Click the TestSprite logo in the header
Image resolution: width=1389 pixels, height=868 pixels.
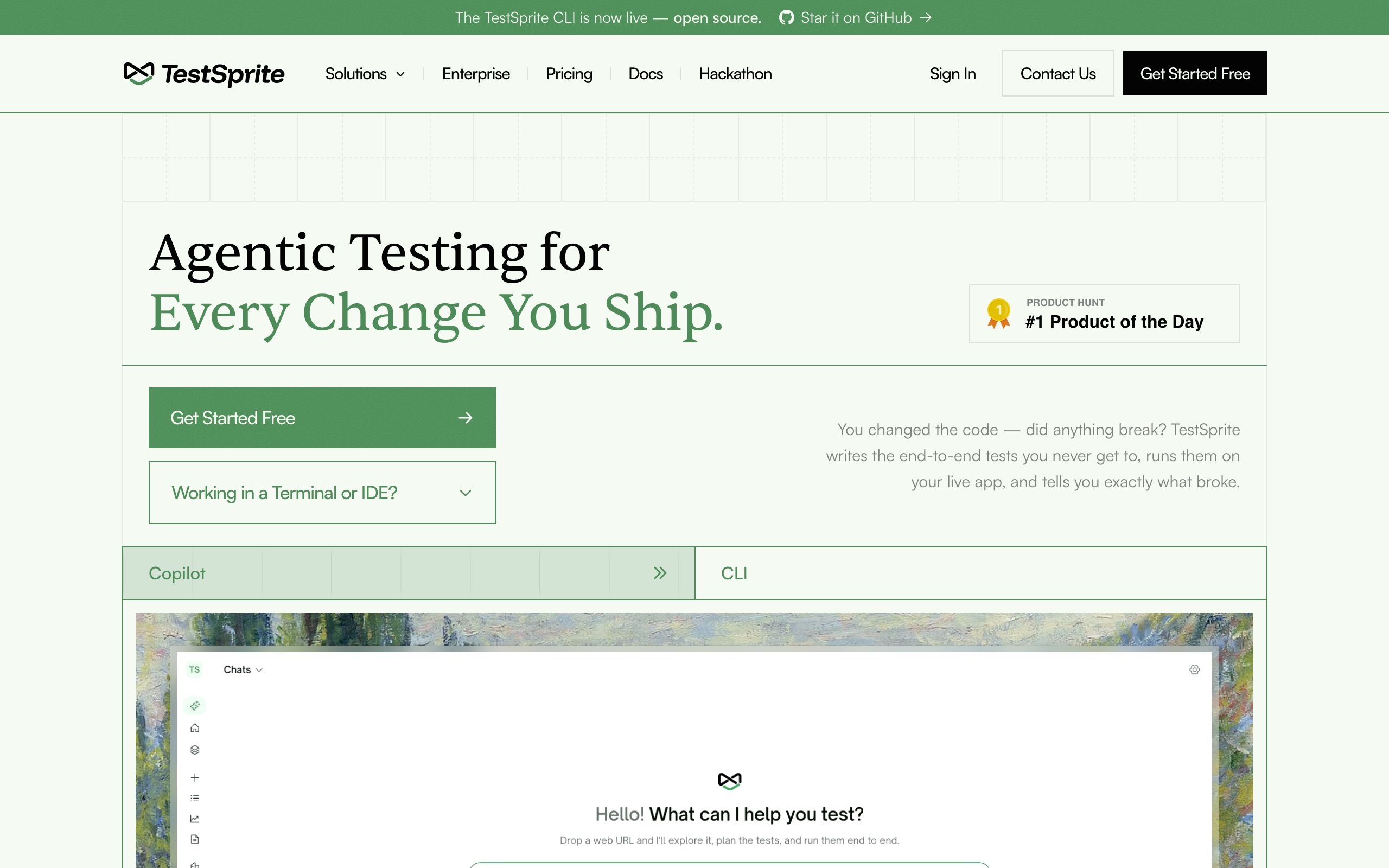point(204,73)
